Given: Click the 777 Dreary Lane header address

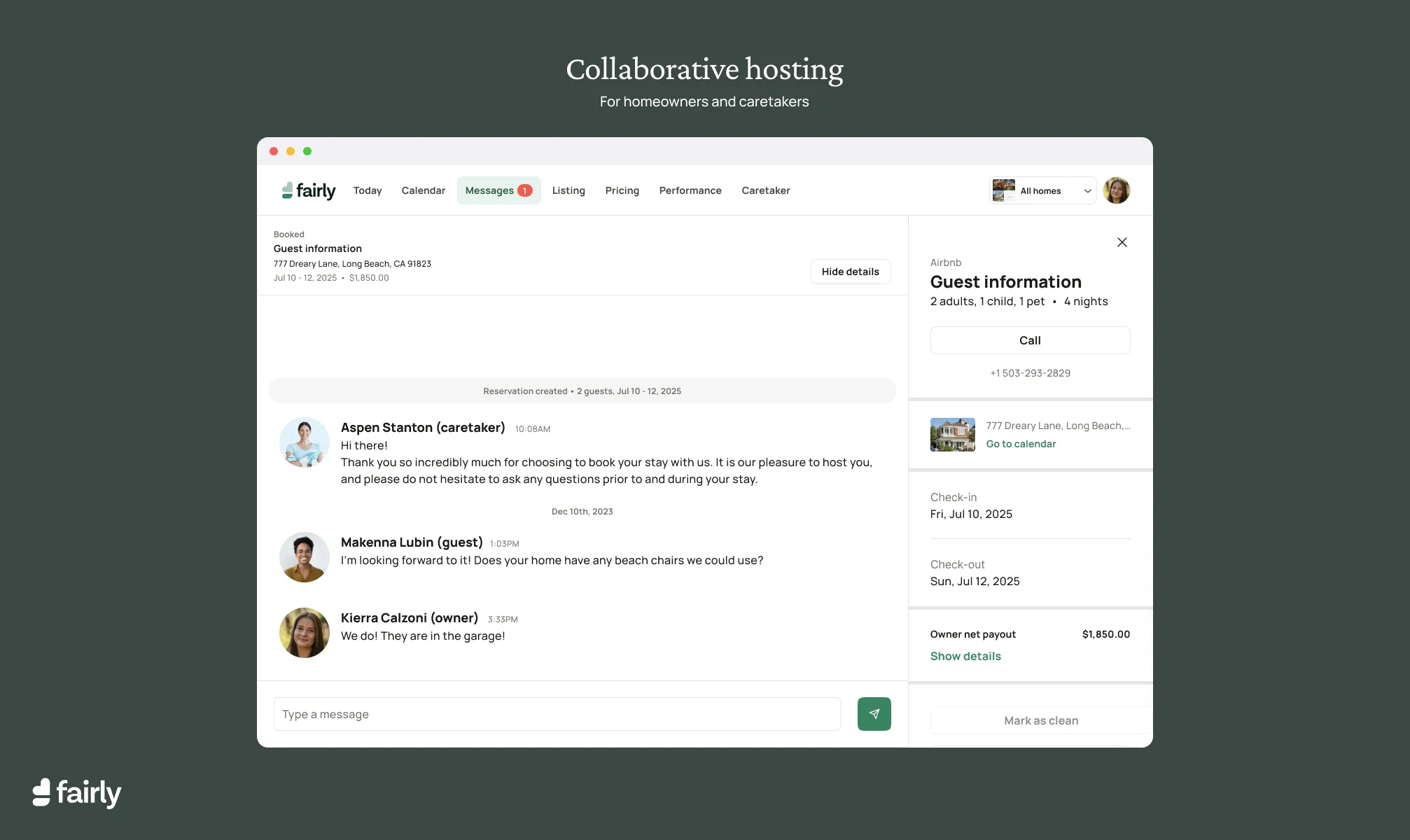Looking at the screenshot, I should [x=352, y=264].
